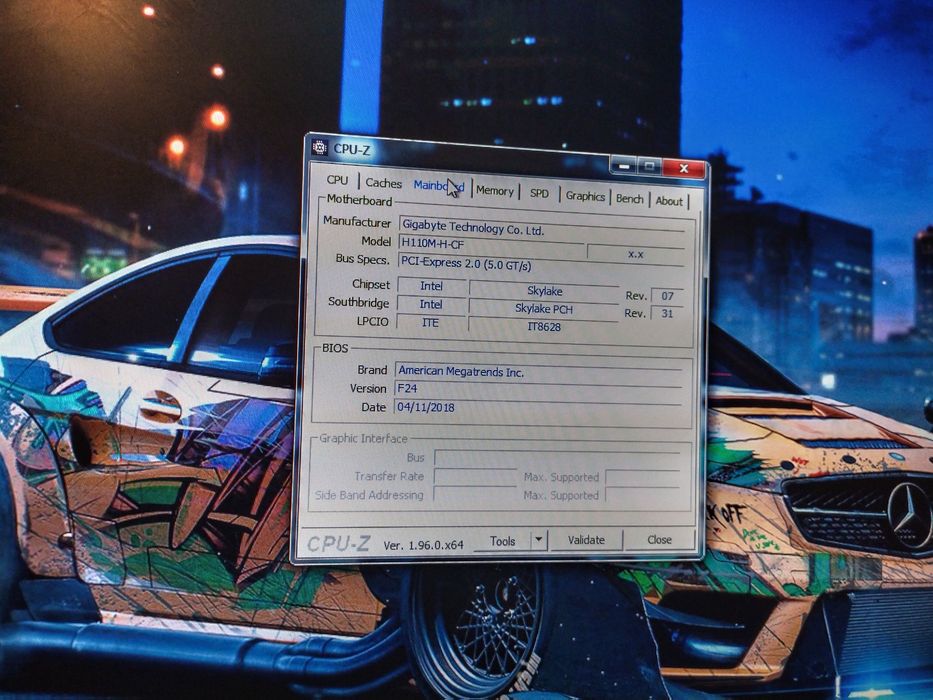Image resolution: width=933 pixels, height=700 pixels.
Task: Open the Memory tab
Action: coord(494,191)
